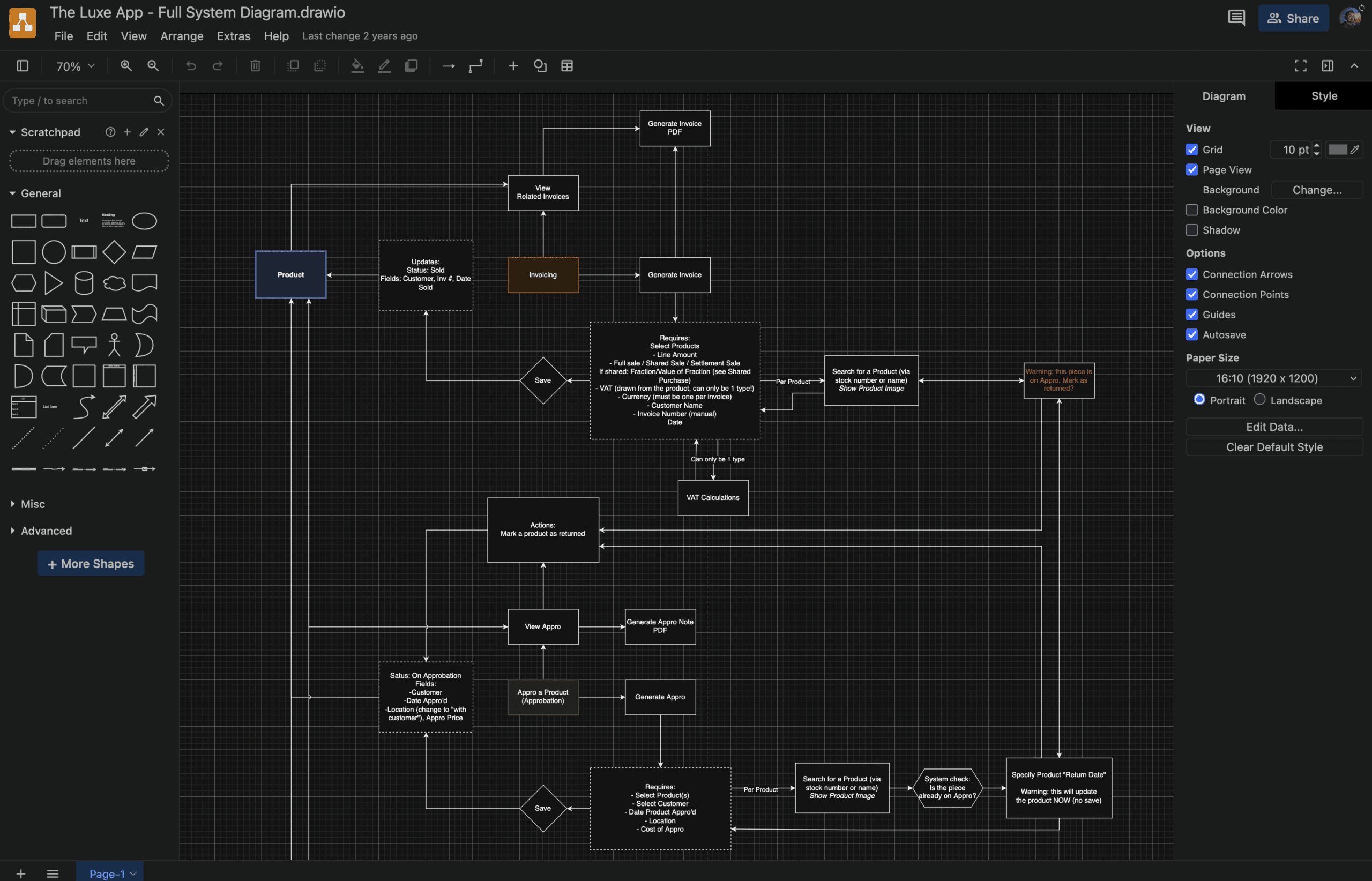Screen dimensions: 1372x881
Task: Switch to the Diagram tab
Action: [x=1223, y=96]
